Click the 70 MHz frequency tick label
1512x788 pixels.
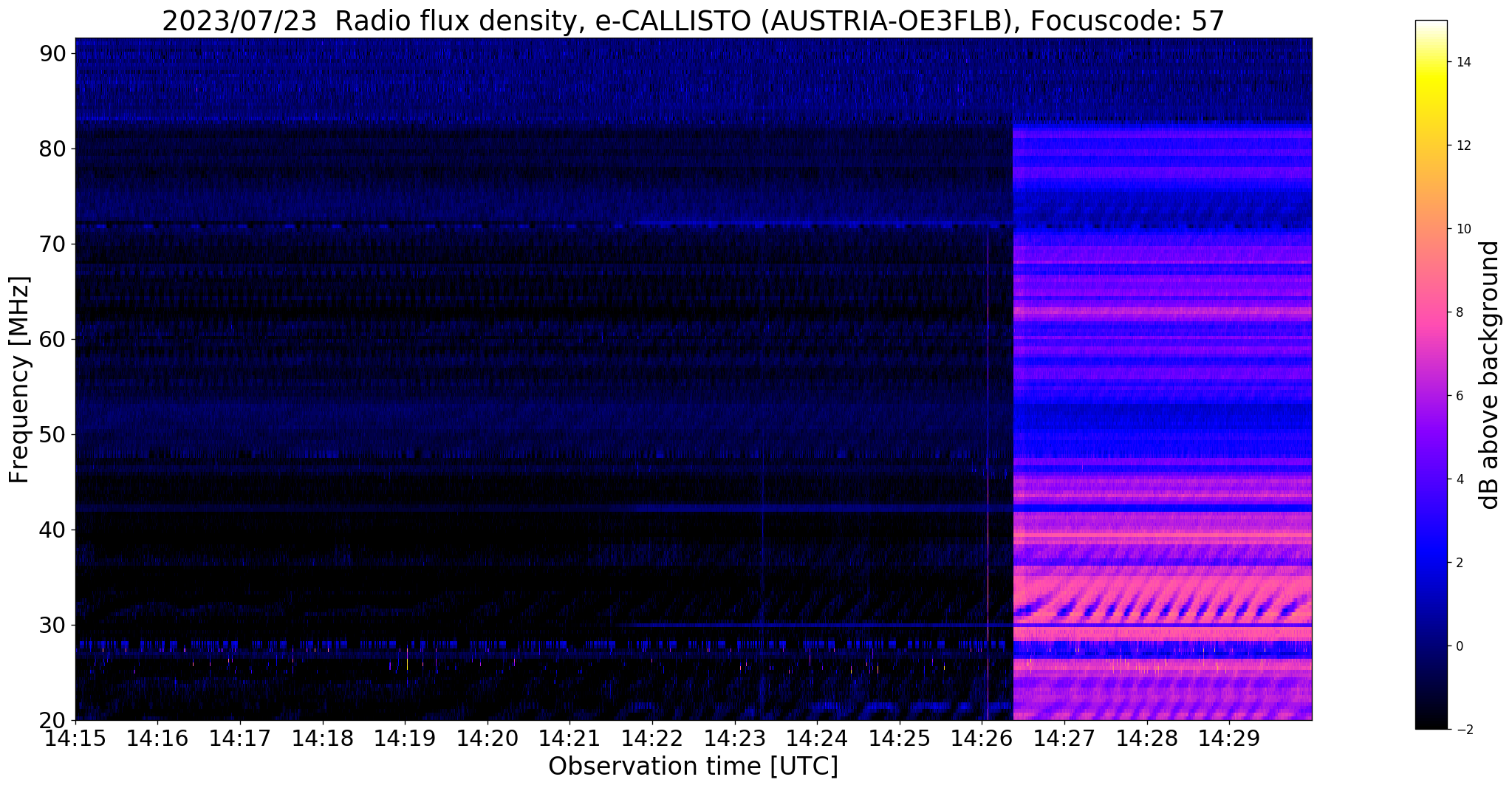click(x=53, y=244)
